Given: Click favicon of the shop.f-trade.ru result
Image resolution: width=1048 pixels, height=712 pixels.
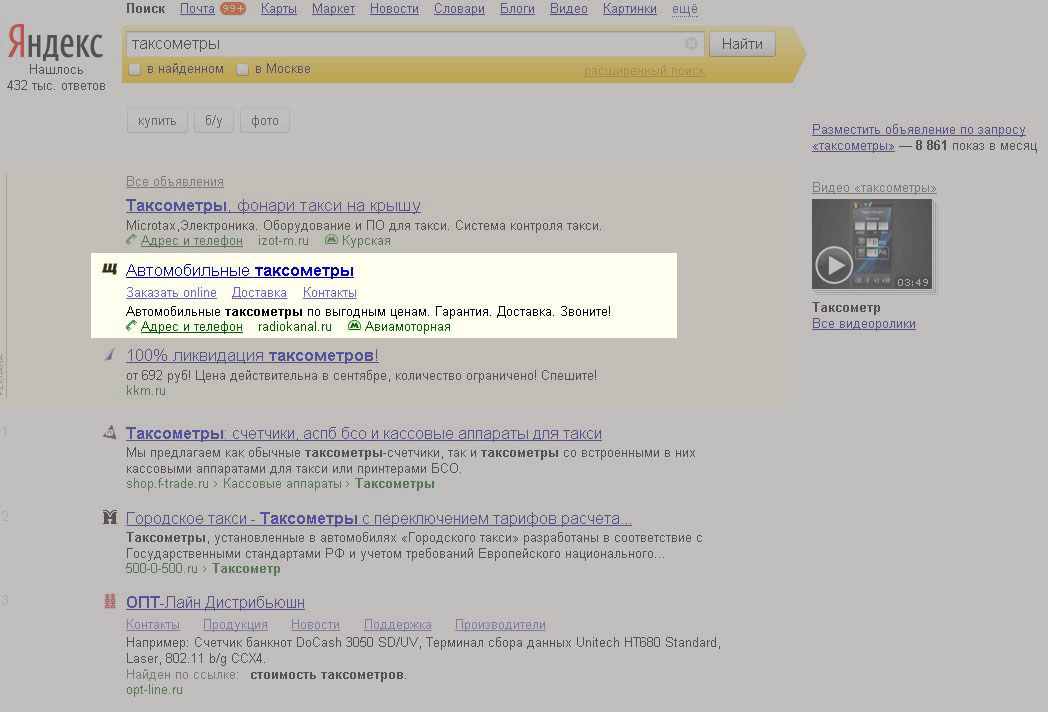Looking at the screenshot, I should (110, 432).
